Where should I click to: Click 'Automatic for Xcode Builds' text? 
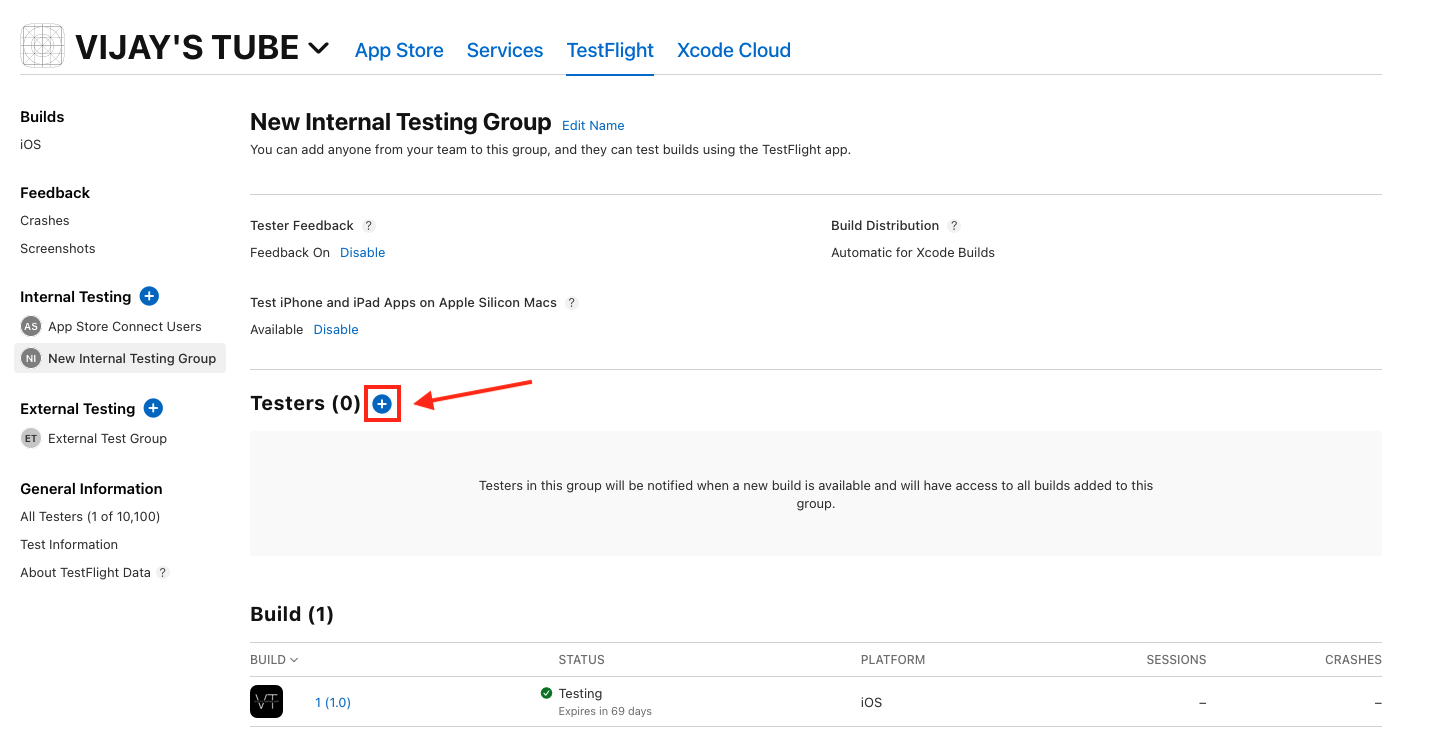tap(913, 252)
